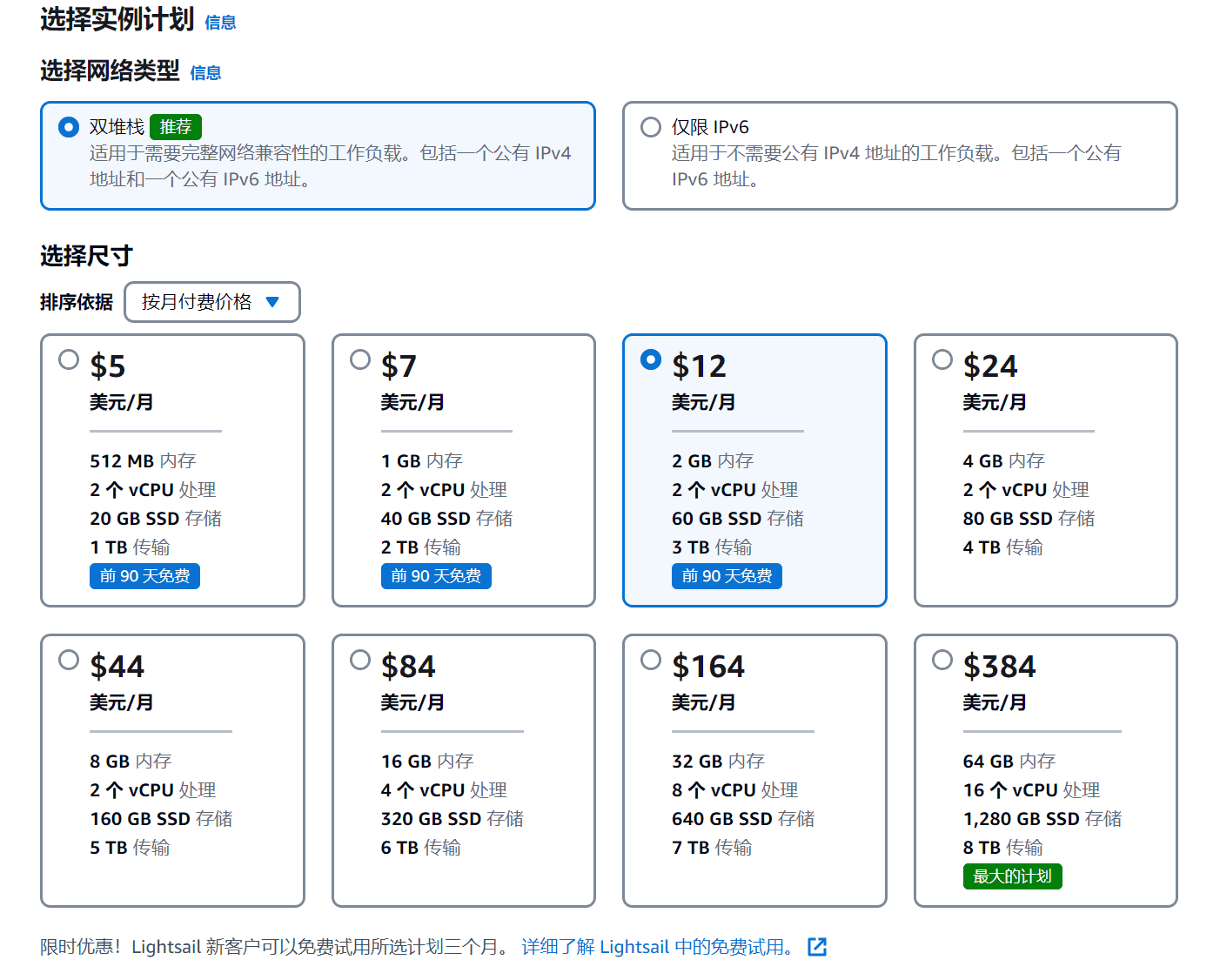Select the $84 per month plan radio
This screenshot has height=980, width=1220.
(x=360, y=660)
